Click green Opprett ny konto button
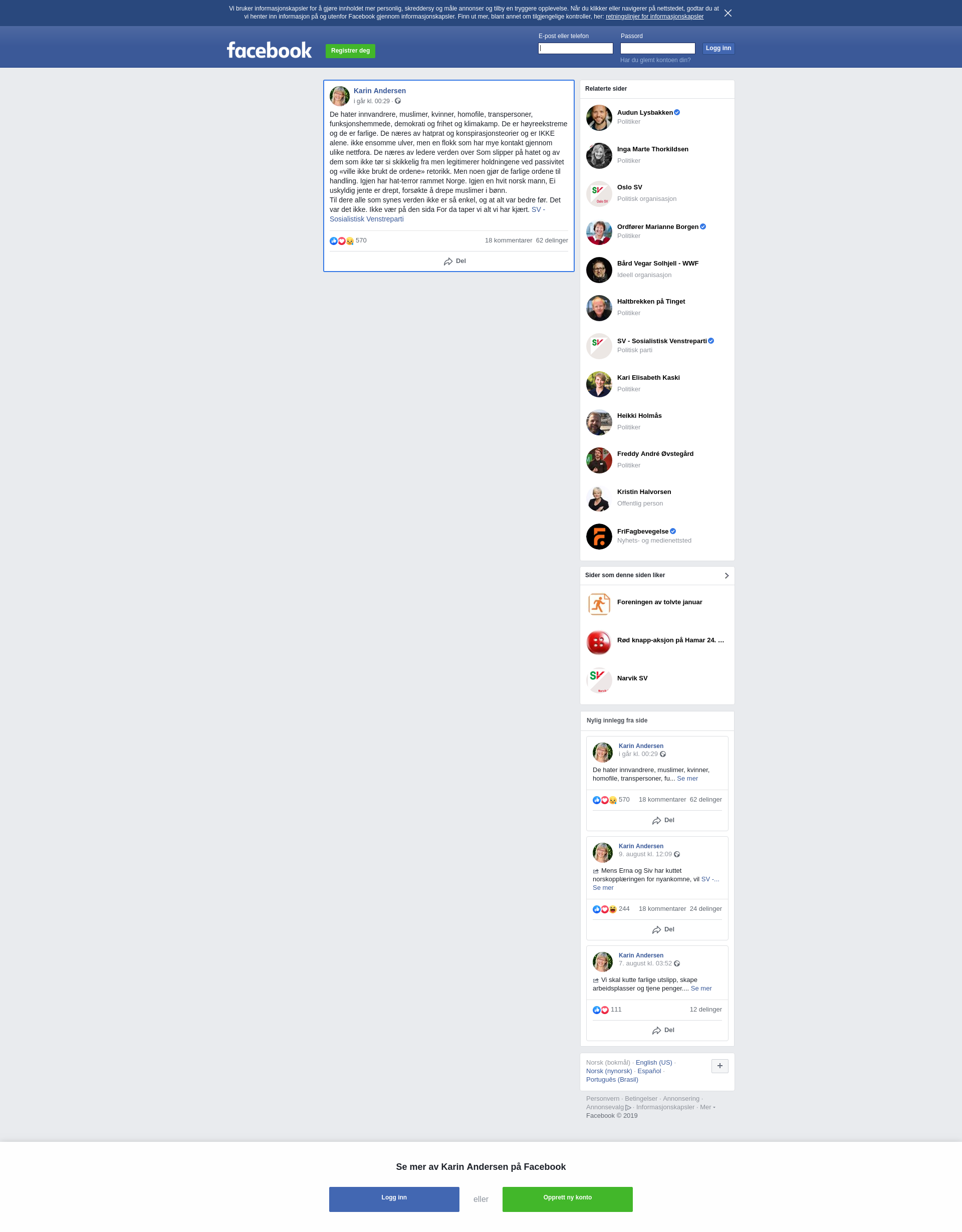This screenshot has height=1232, width=962. [x=568, y=1199]
